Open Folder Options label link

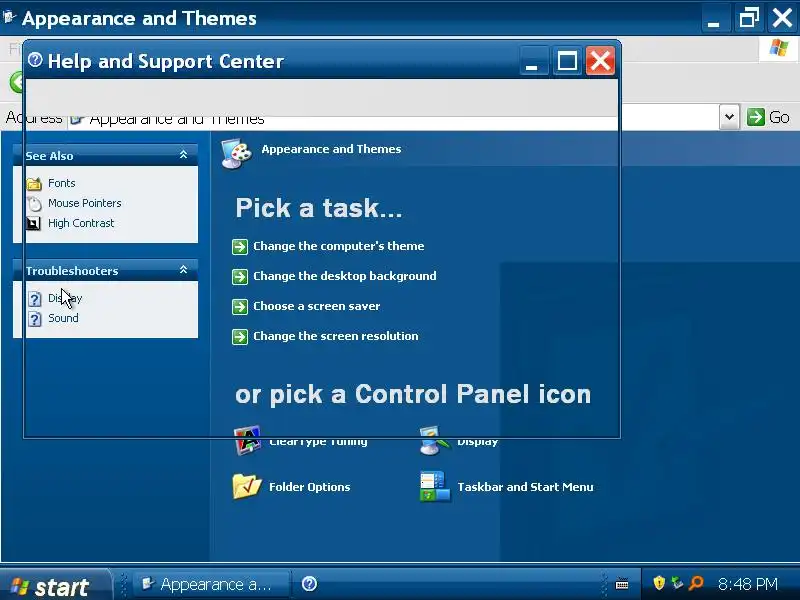[x=310, y=487]
